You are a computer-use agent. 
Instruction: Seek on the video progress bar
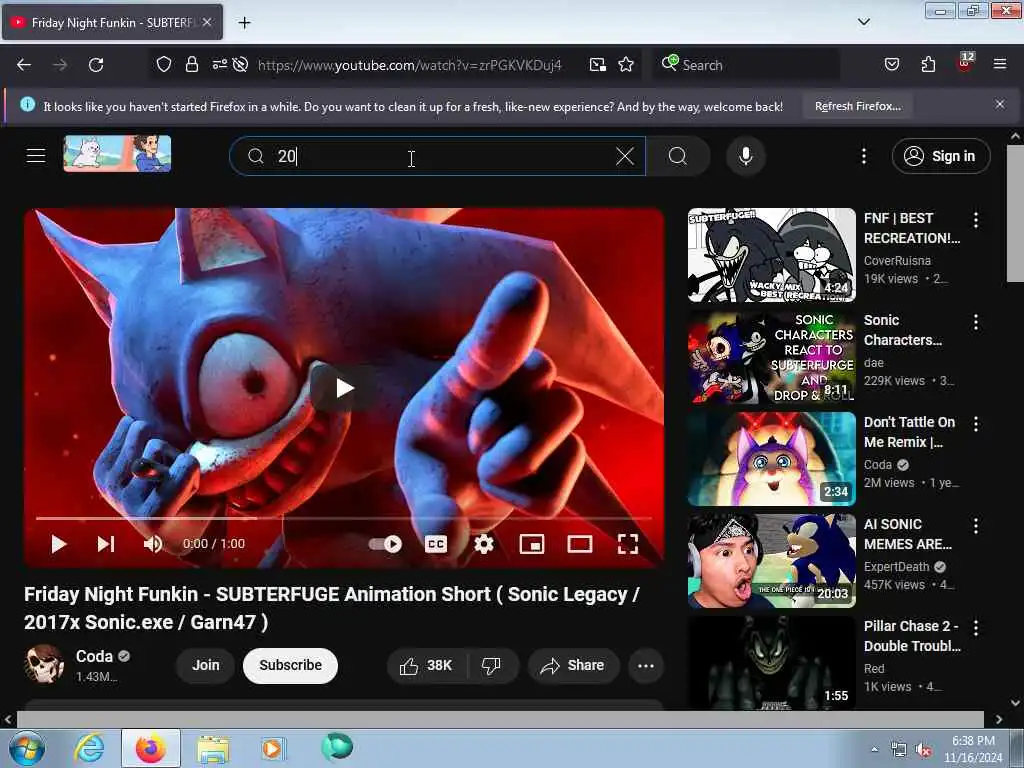pos(344,518)
